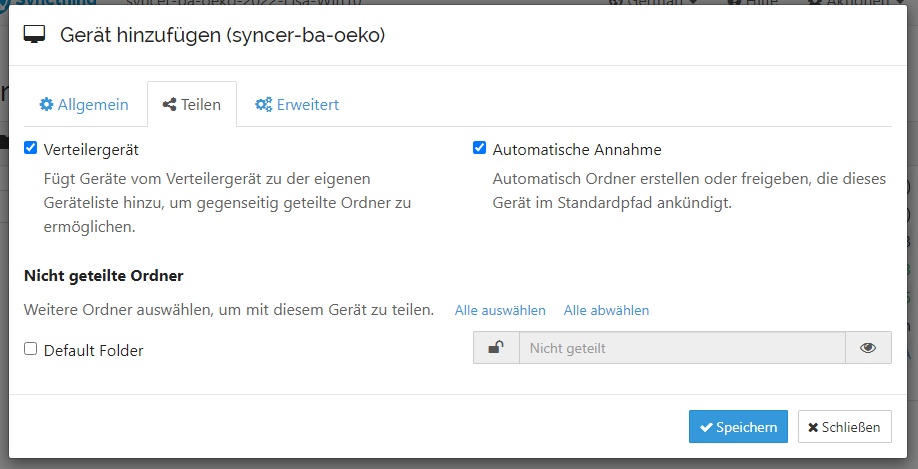Click the X icon on the Schließen button

[x=813, y=428]
